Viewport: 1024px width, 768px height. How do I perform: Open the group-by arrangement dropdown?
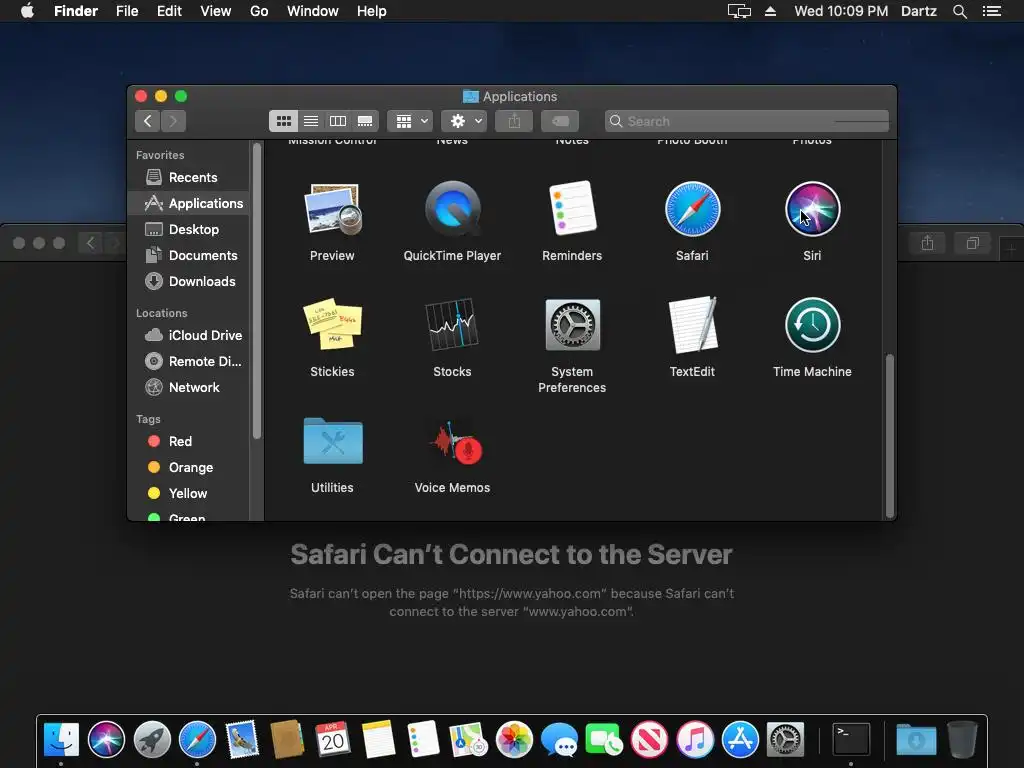coord(410,121)
